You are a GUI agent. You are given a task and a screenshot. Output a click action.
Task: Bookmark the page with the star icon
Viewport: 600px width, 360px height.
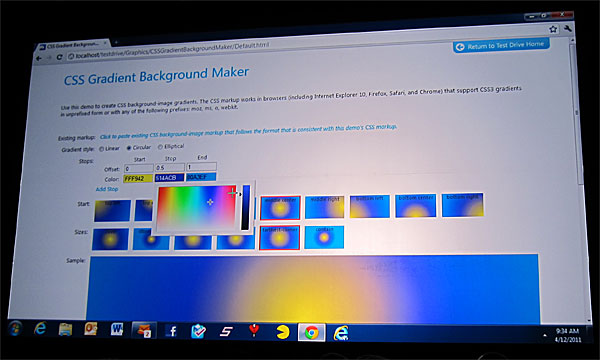coord(553,29)
